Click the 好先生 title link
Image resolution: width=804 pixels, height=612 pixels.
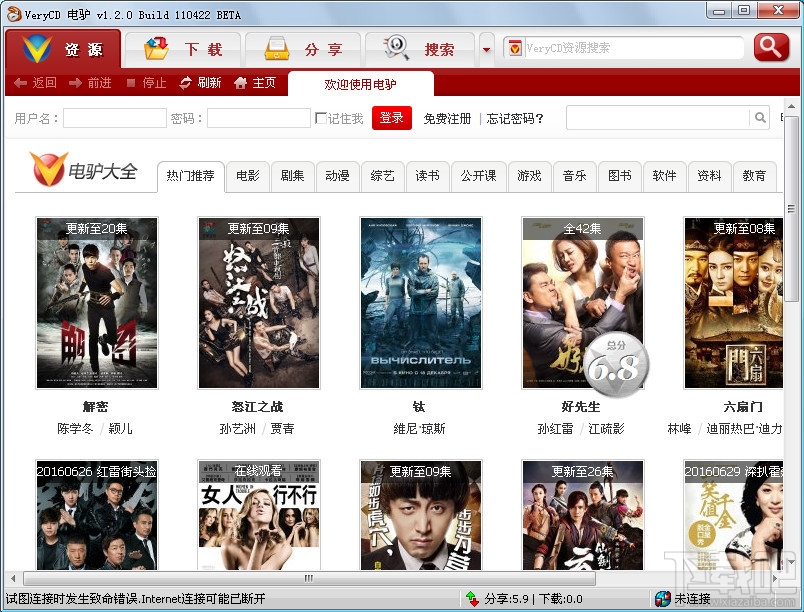(x=581, y=407)
